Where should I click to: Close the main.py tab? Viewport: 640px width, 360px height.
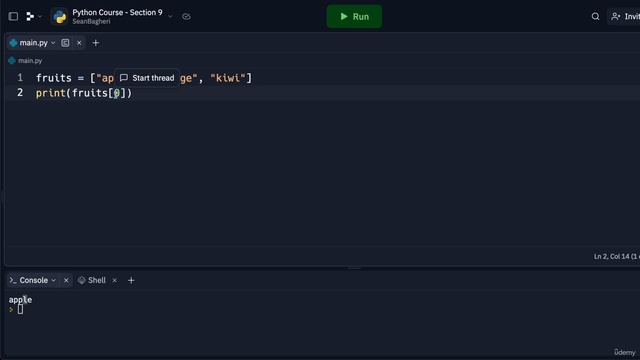(79, 43)
